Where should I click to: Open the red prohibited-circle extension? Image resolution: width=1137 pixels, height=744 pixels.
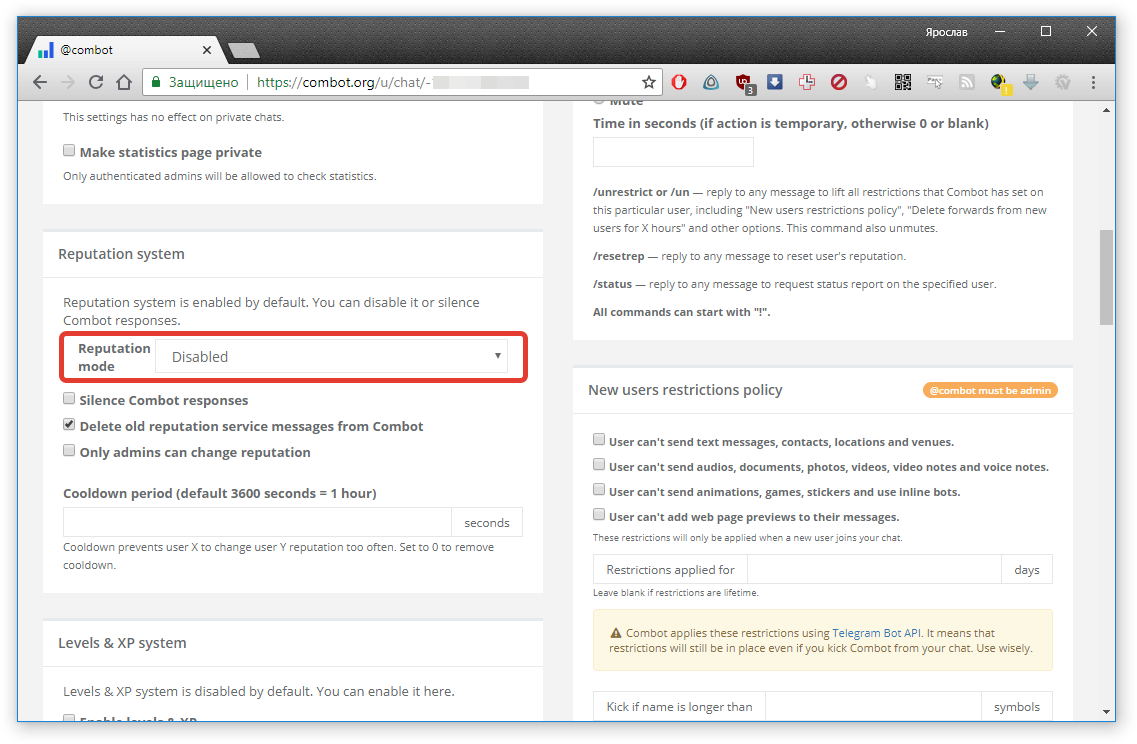(x=839, y=83)
